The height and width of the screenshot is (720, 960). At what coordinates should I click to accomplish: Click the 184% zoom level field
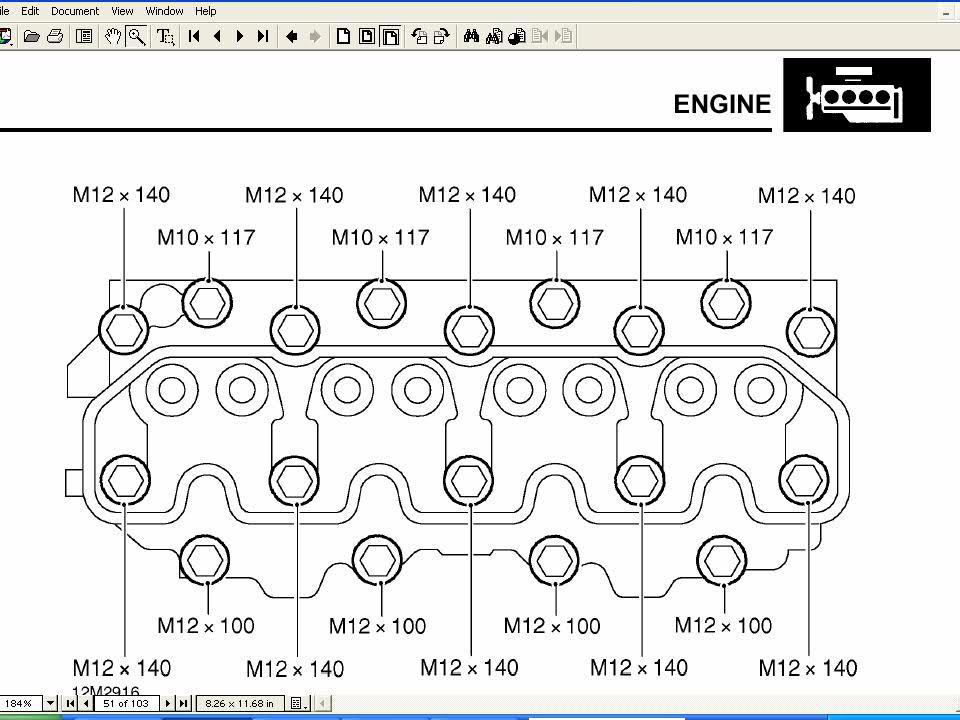tap(20, 704)
